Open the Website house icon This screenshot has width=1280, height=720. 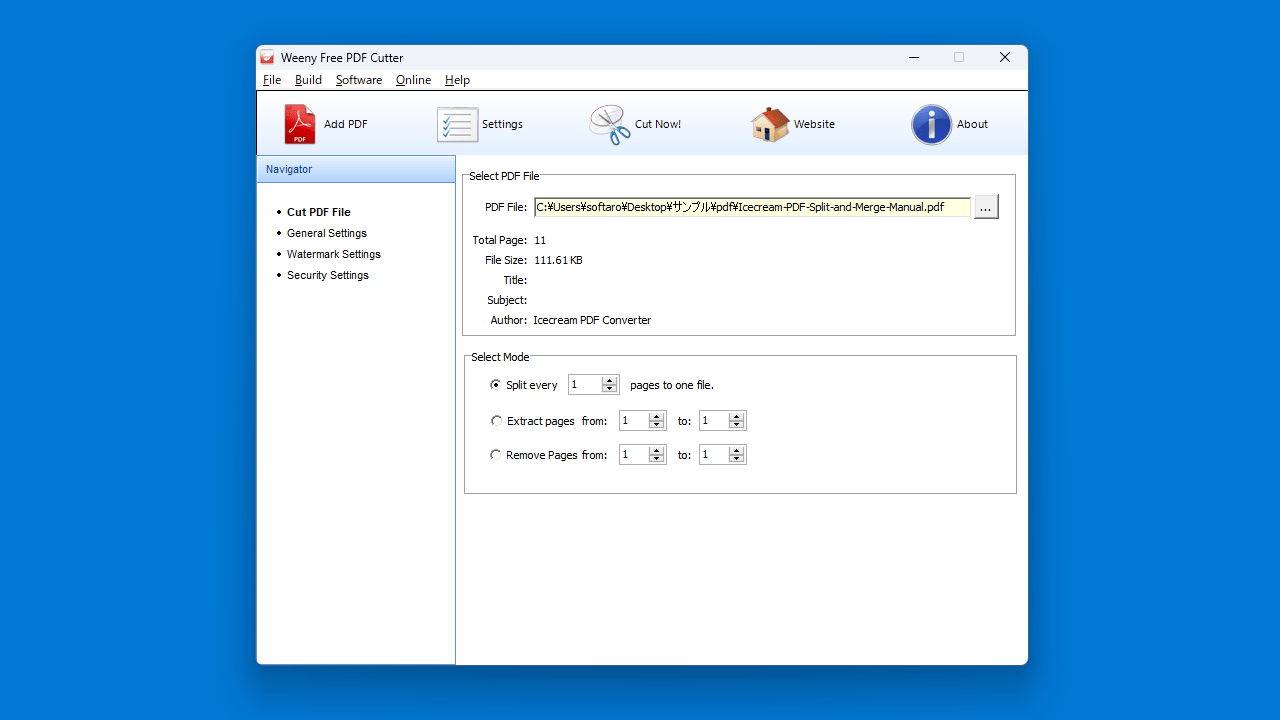(770, 125)
